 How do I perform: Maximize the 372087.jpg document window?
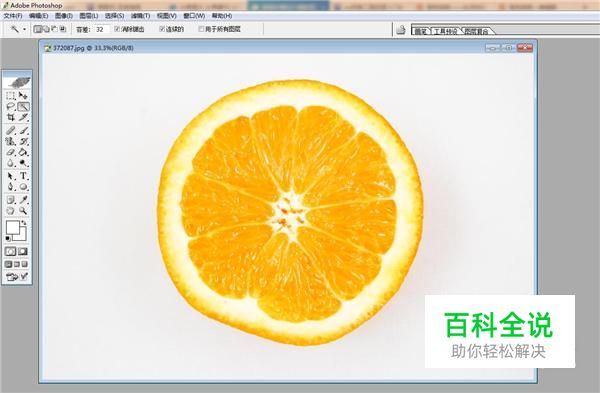click(x=508, y=48)
